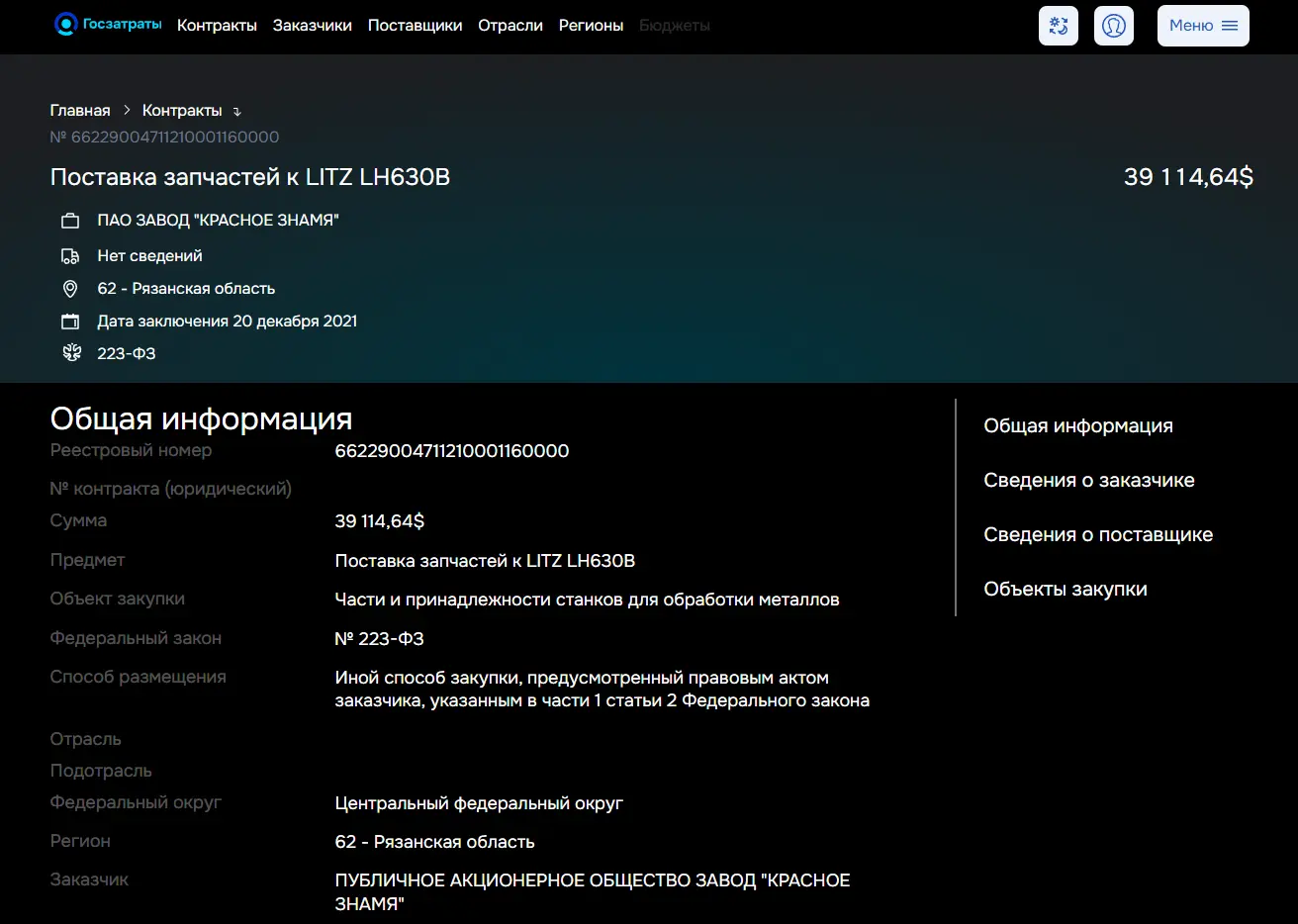This screenshot has height=924, width=1298.
Task: Click Дата заключения 20 декабря 2021
Action: (228, 322)
